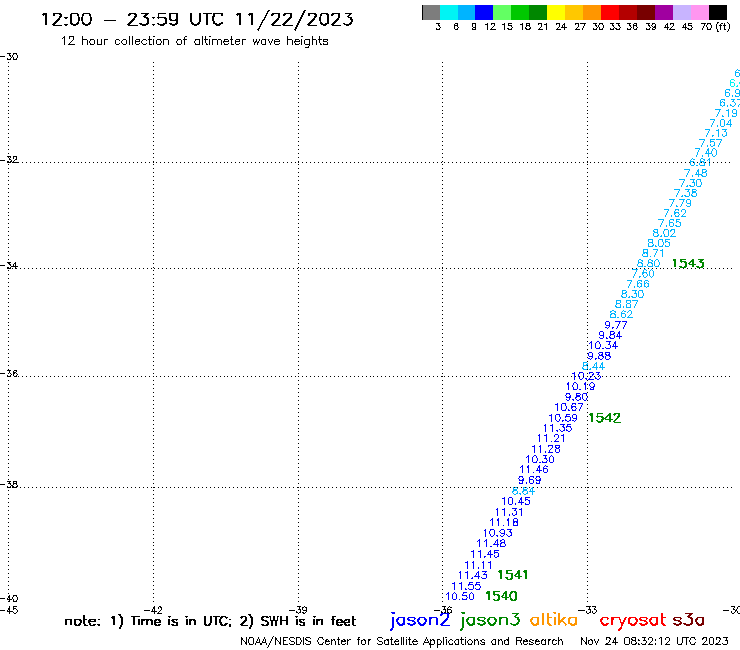
Task: Click the 11.31 wave height
Action: (509, 512)
